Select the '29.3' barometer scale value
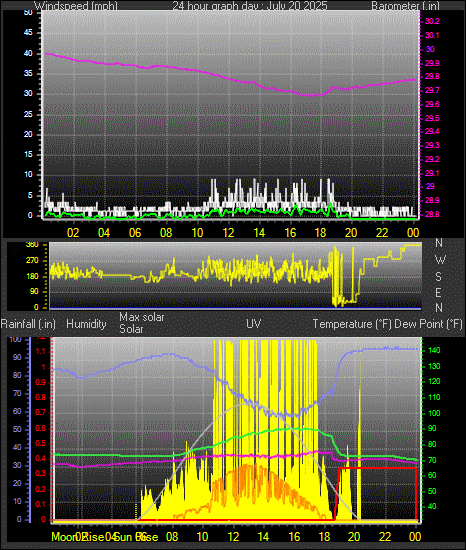466x550 pixels. [432, 145]
